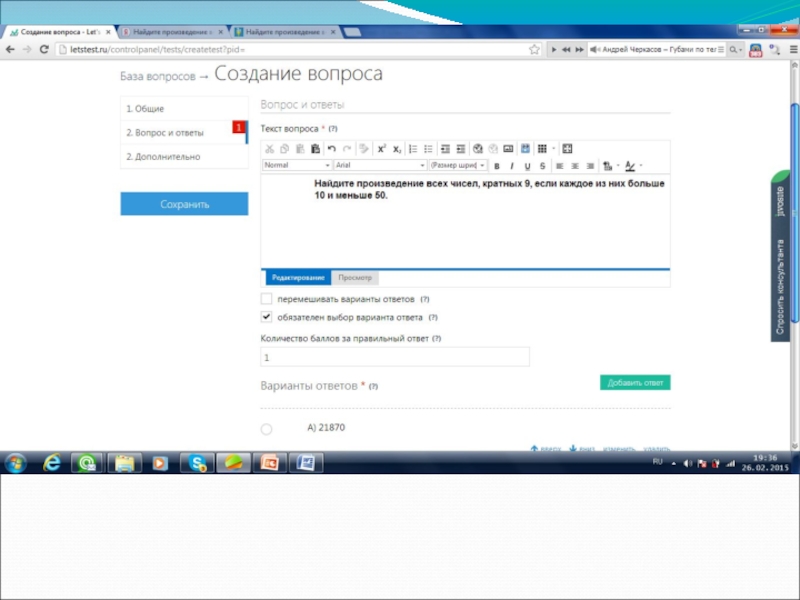Screen dimensions: 800x600
Task: Center align the text
Action: (x=575, y=166)
